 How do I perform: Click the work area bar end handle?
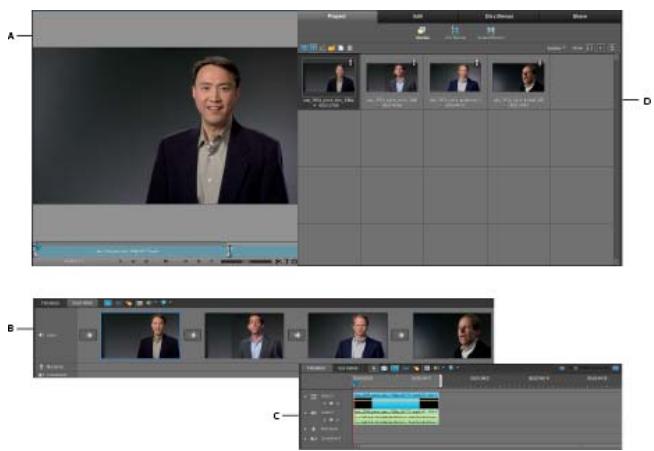point(440,380)
